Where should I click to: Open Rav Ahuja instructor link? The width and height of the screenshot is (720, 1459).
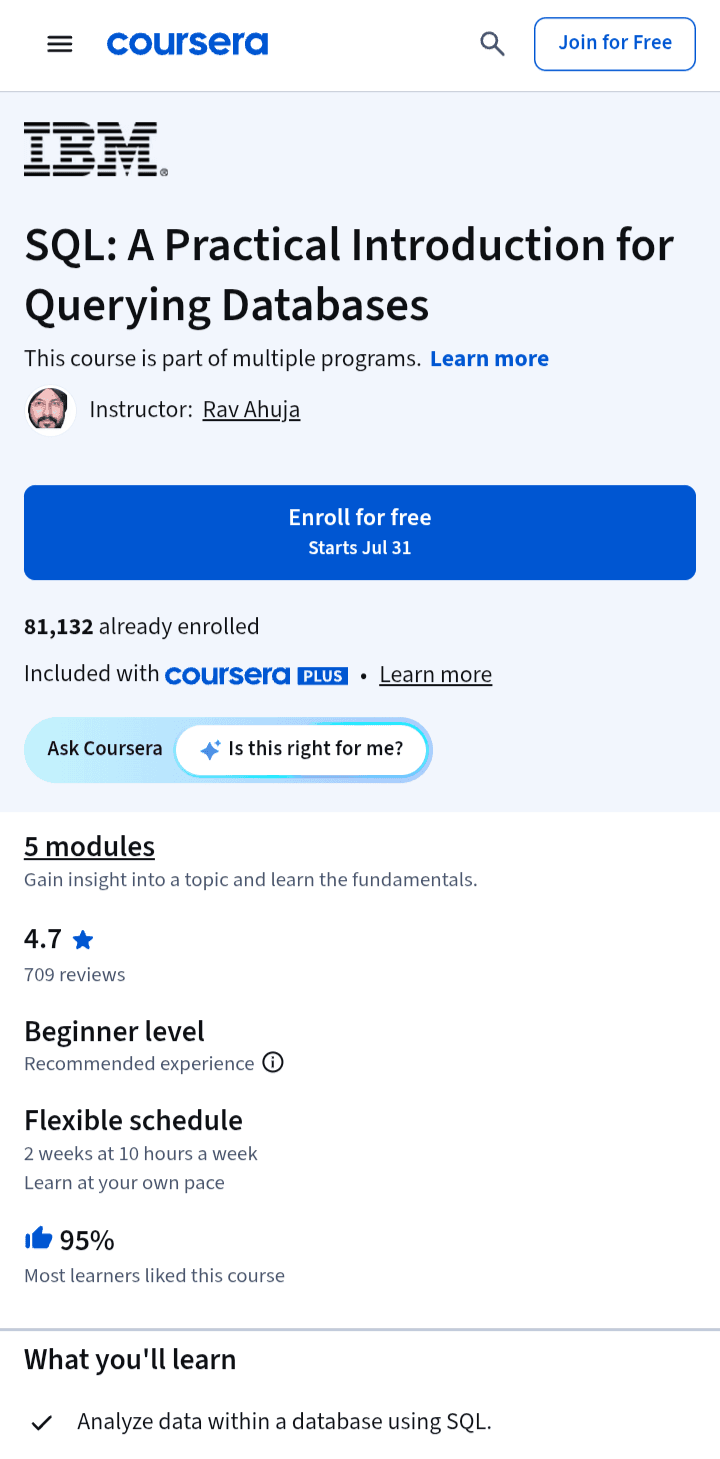[x=251, y=410]
